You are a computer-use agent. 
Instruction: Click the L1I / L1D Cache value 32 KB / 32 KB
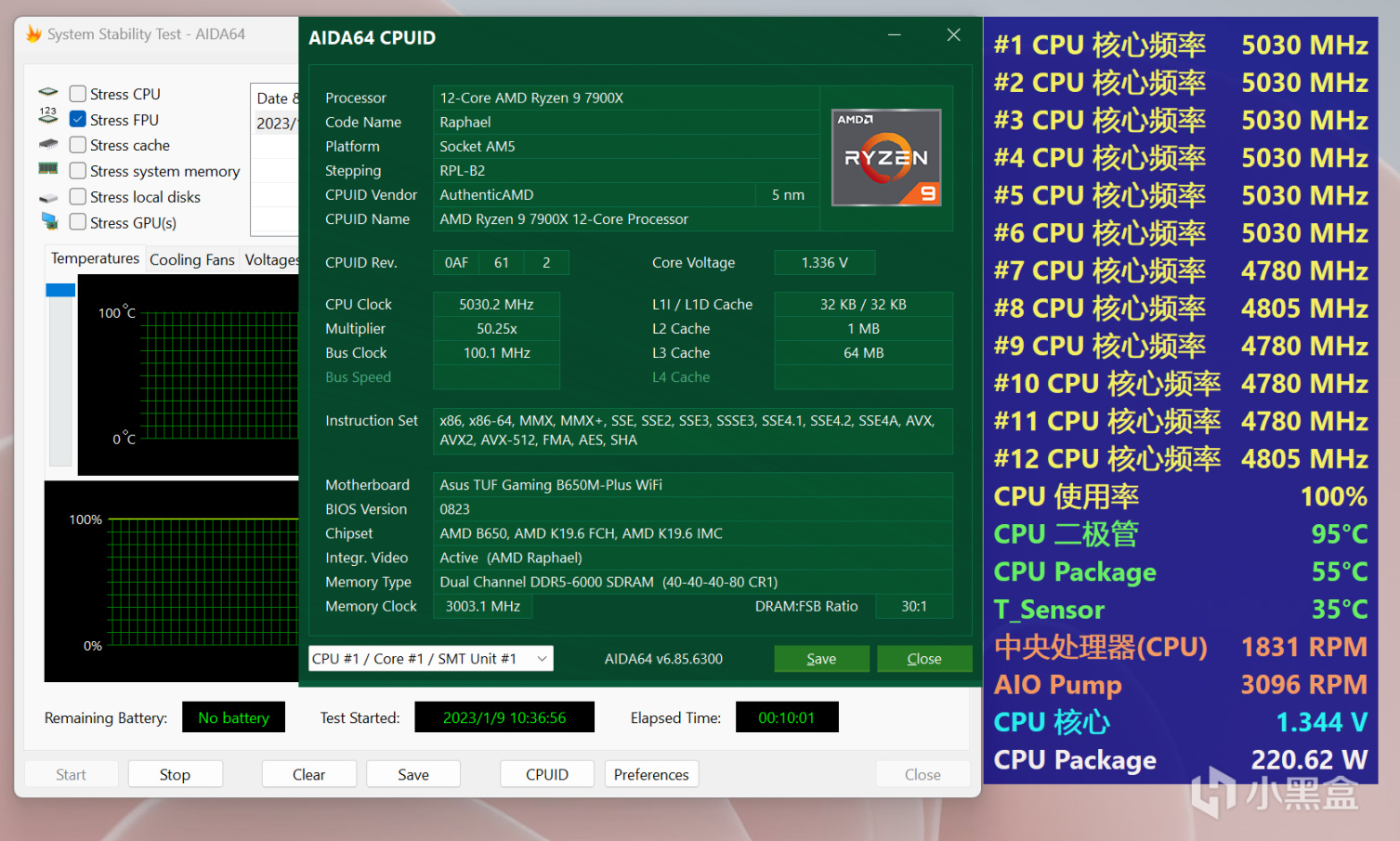coord(864,304)
